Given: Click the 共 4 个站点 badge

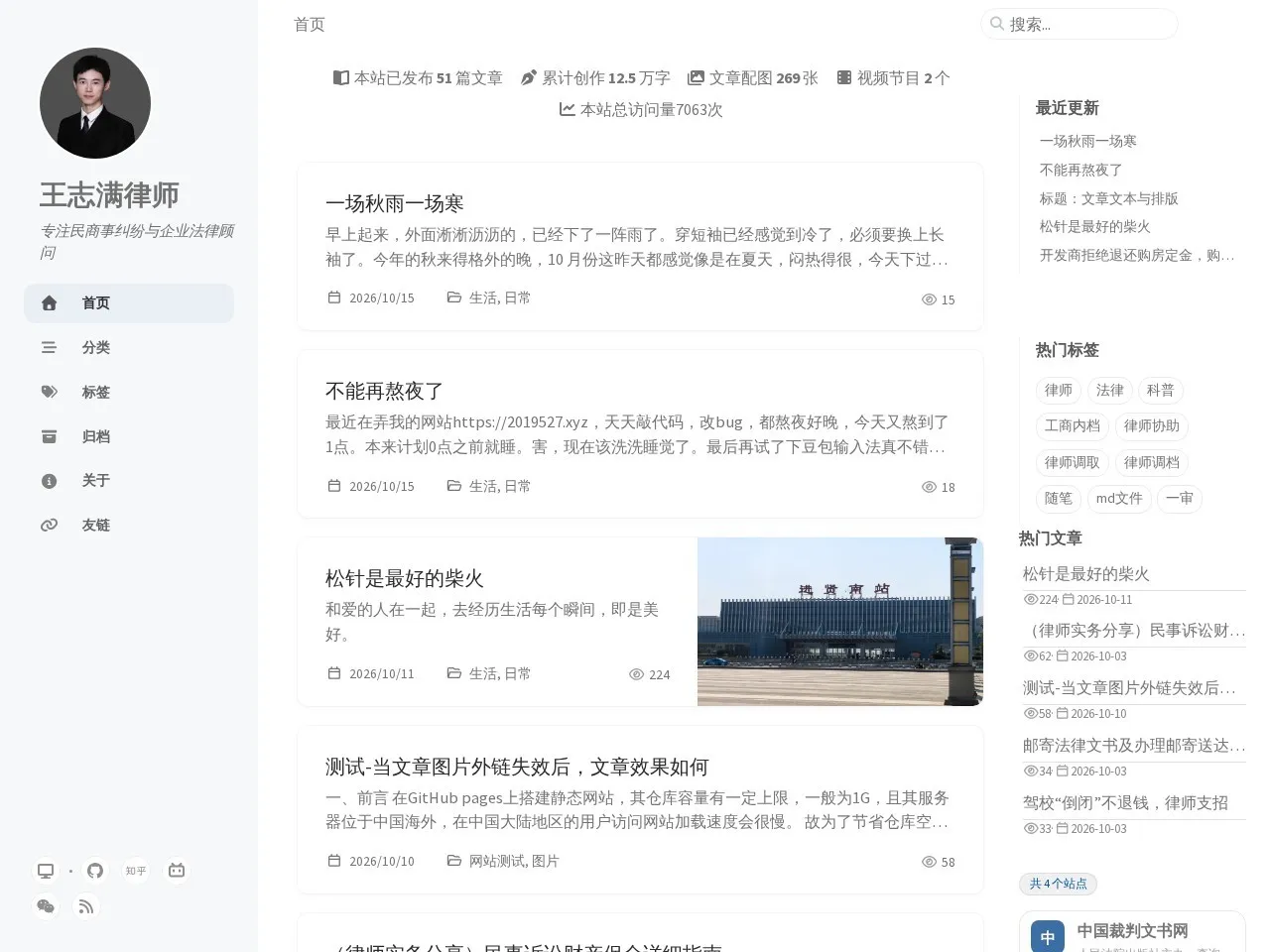Looking at the screenshot, I should coord(1058,884).
